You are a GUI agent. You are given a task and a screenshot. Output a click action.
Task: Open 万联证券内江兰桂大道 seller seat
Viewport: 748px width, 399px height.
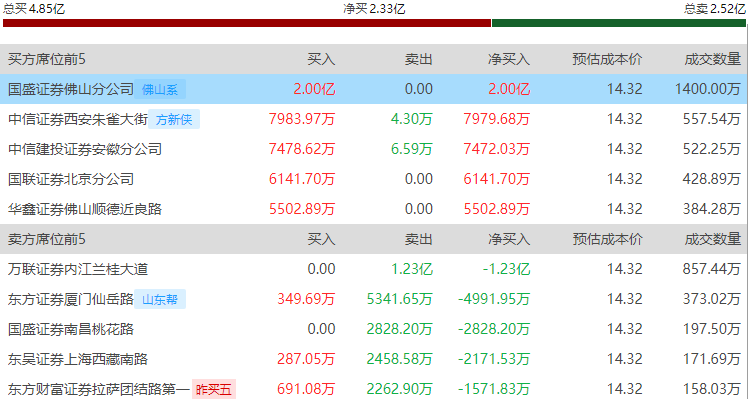tap(78, 269)
